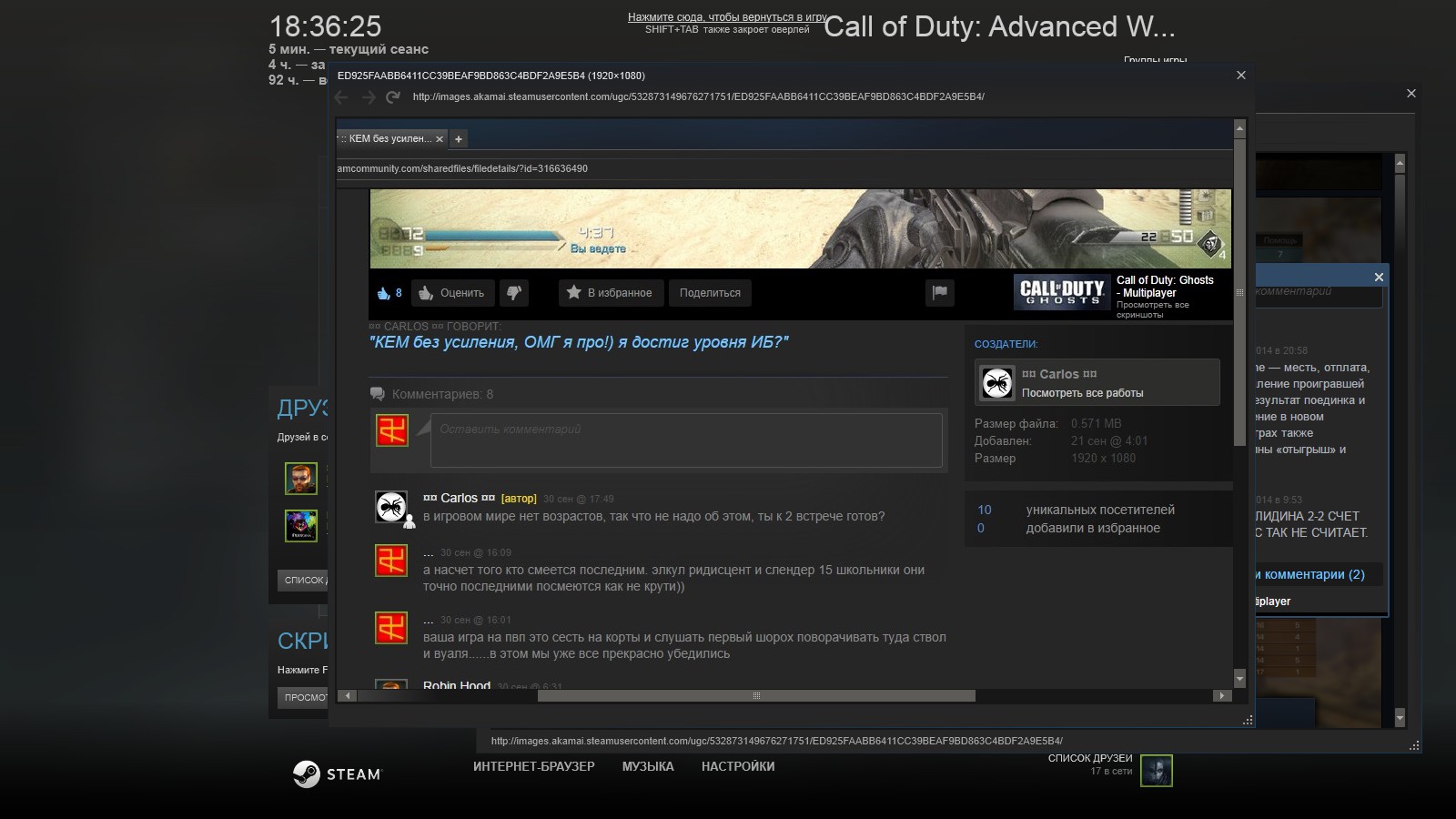Open the Call of Duty Ghosts logo
This screenshot has height=819, width=1456.
point(1062,292)
